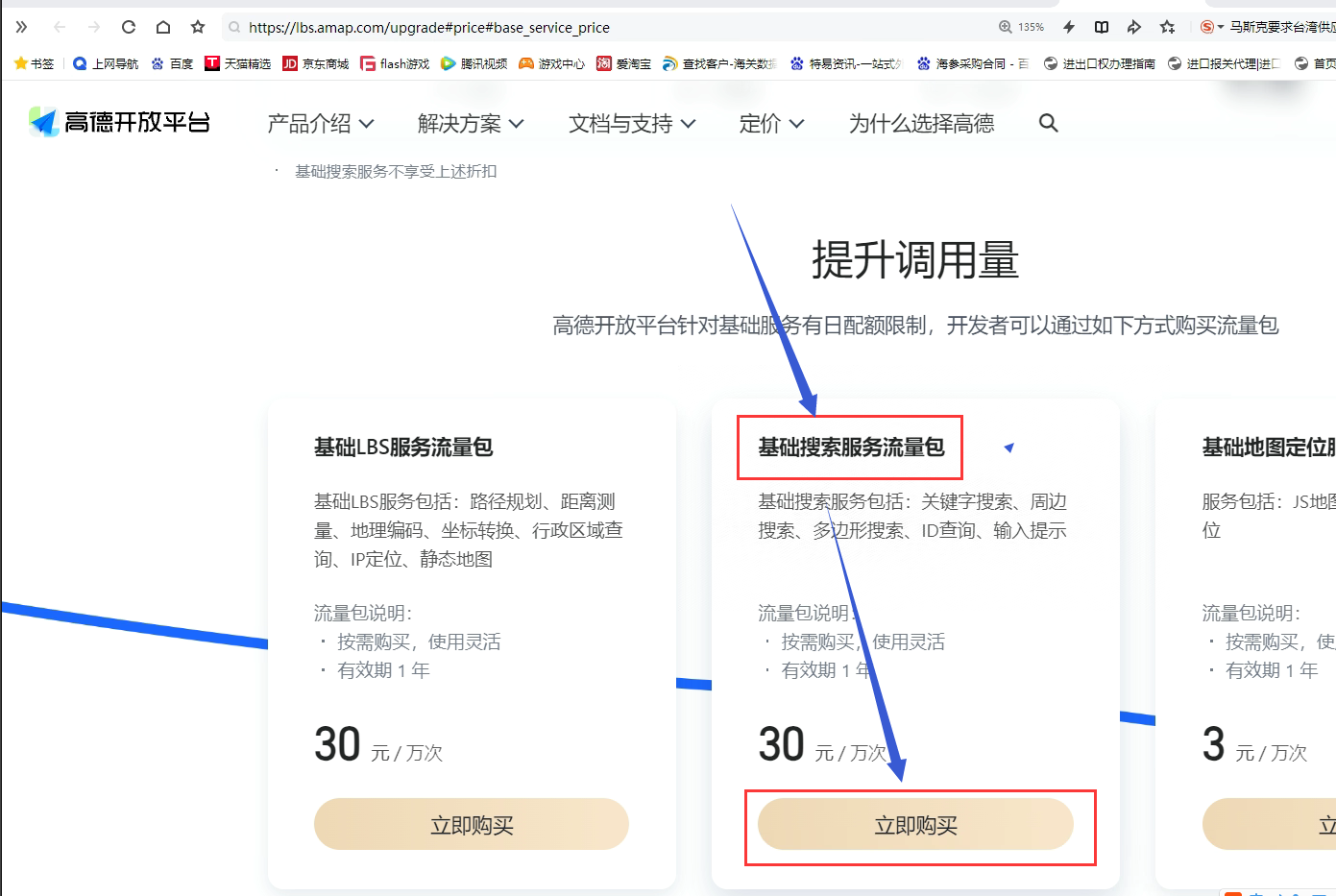Click the share arrow icon in toolbar

click(1134, 27)
